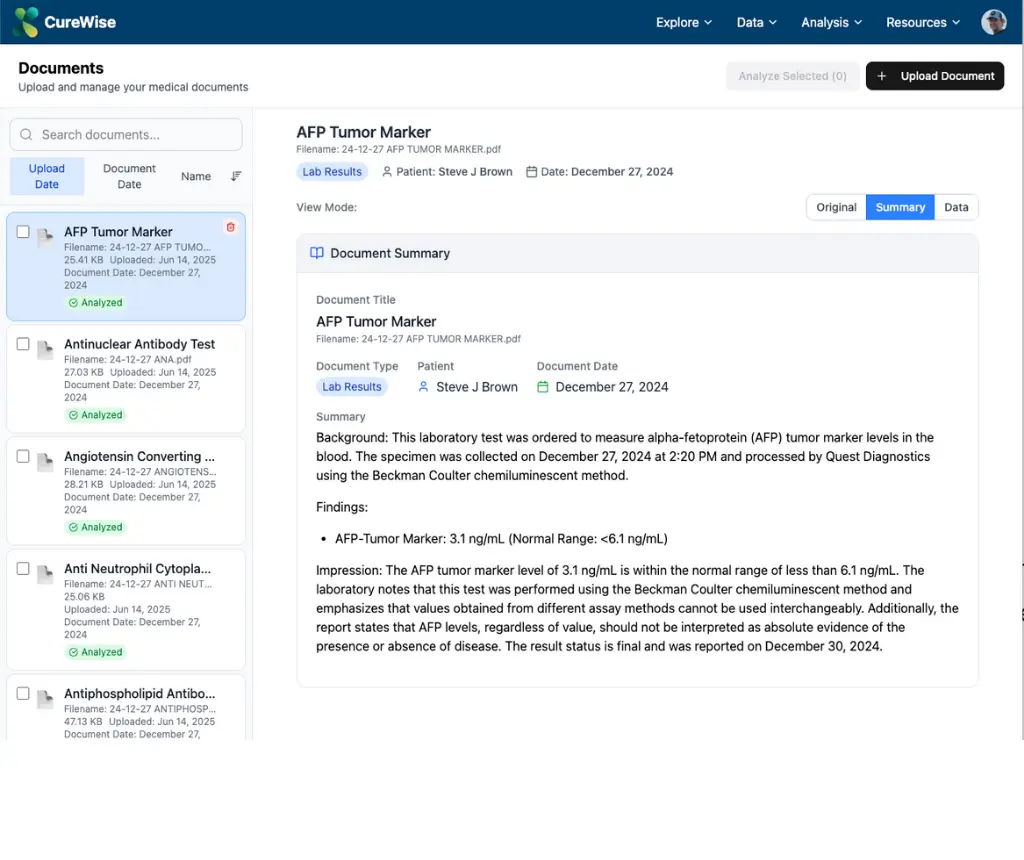Click the search magnifier icon
This screenshot has height=860, width=1024.
coord(25,134)
